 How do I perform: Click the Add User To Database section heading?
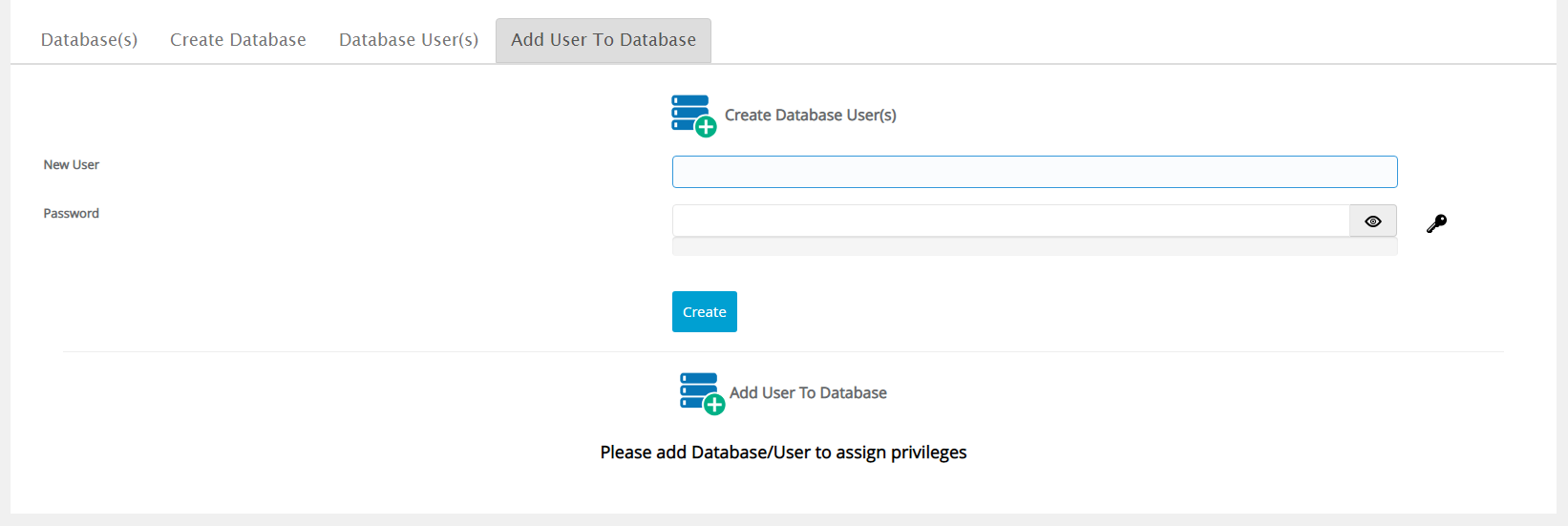pos(808,392)
